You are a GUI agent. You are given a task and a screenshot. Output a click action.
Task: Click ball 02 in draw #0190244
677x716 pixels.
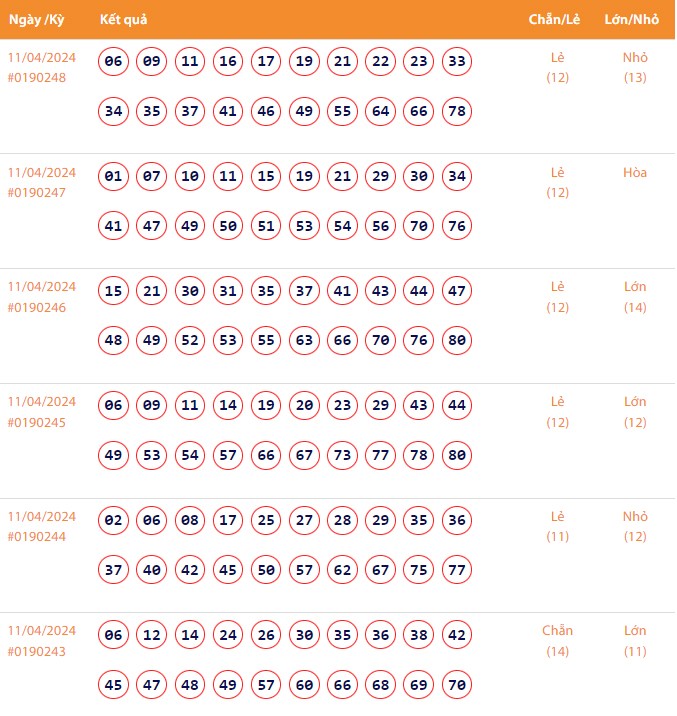point(113,521)
